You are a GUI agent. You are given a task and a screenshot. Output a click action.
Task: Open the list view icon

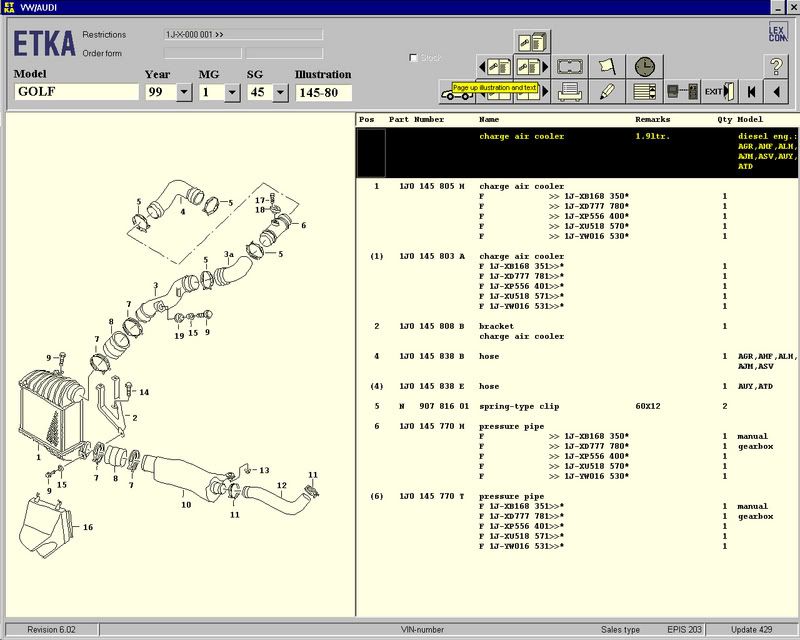pos(644,92)
